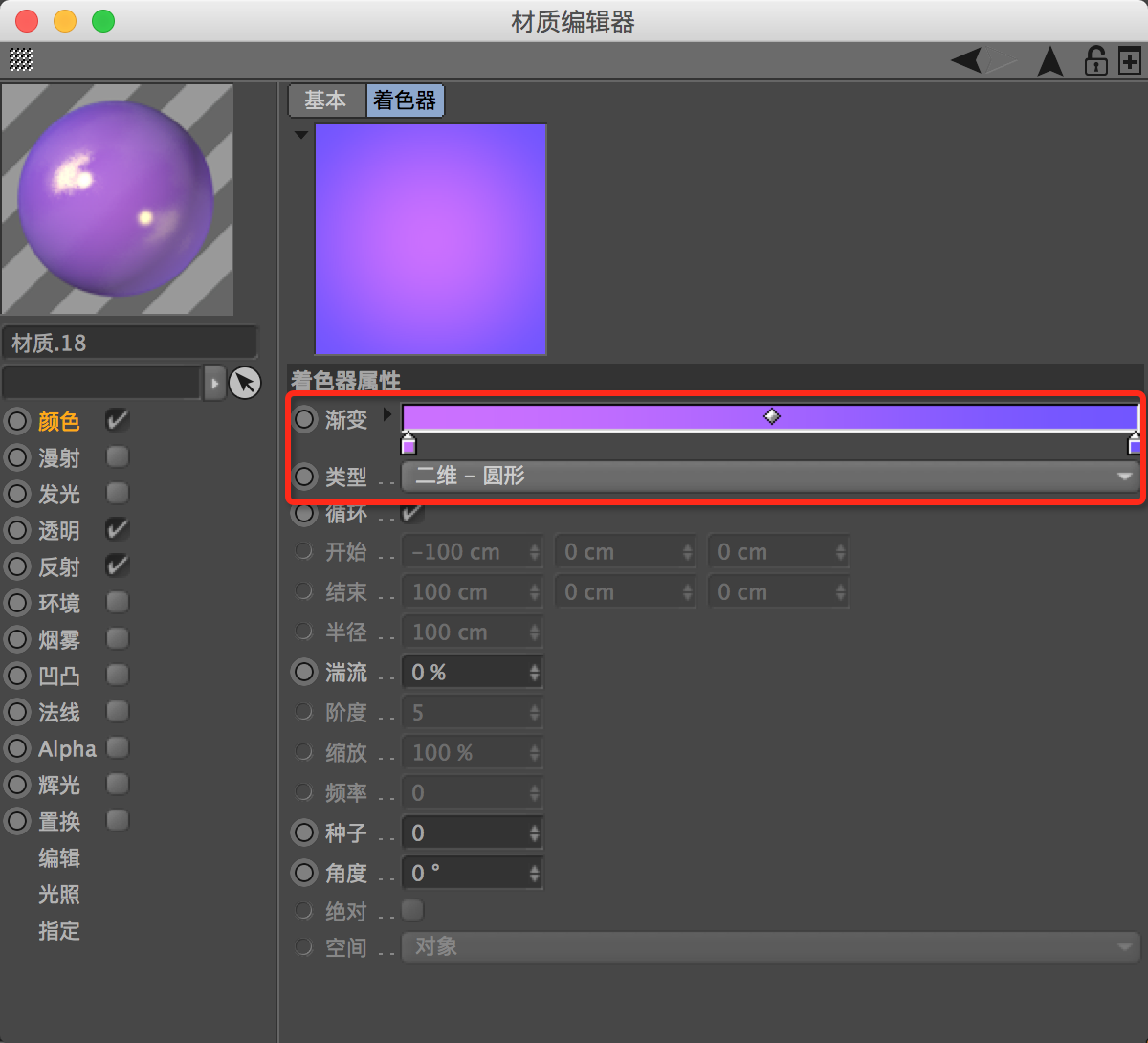Enable the 发光 channel checkbox
The image size is (1148, 1043).
coord(117,493)
